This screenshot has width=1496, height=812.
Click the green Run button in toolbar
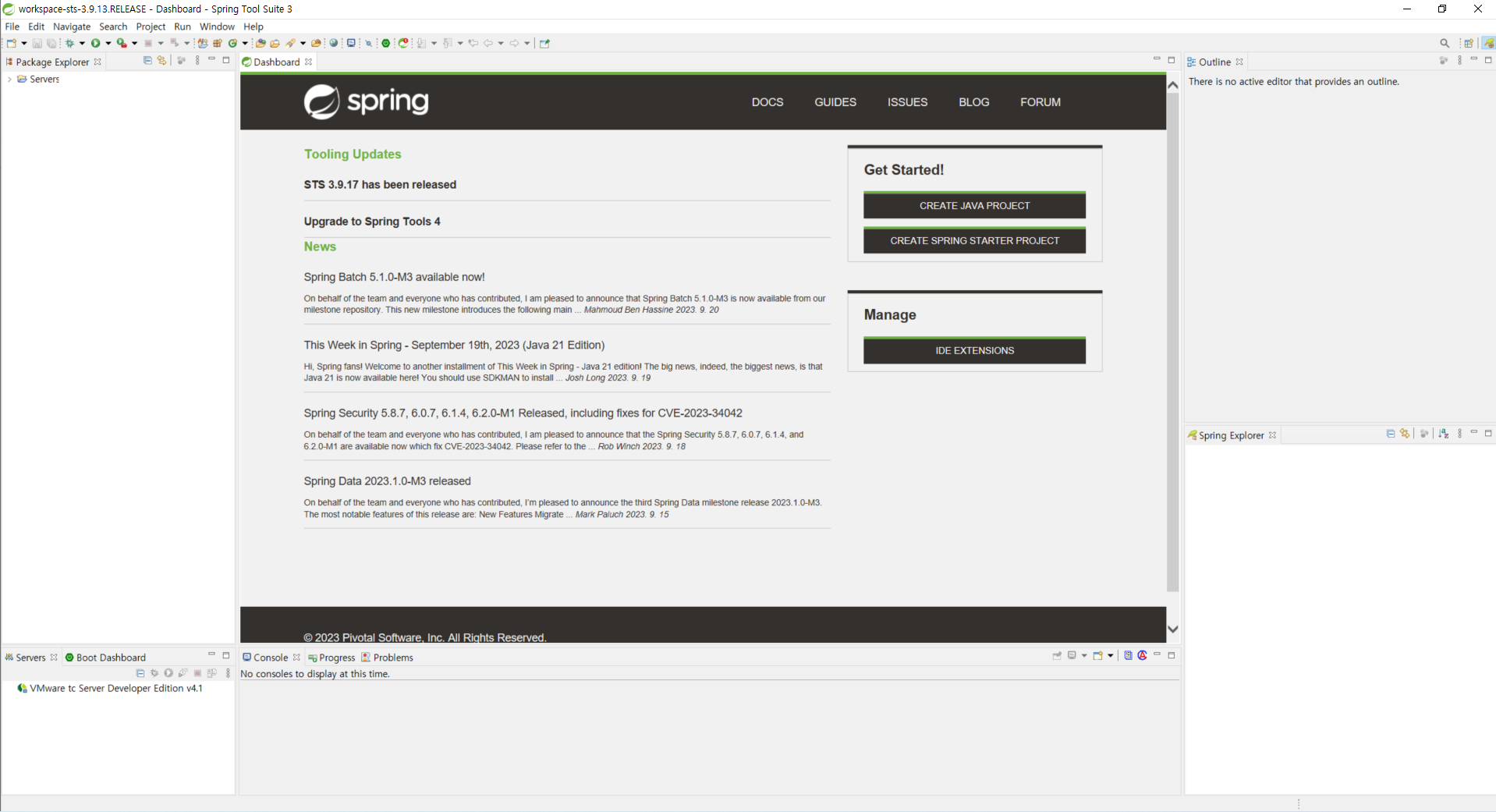95,43
